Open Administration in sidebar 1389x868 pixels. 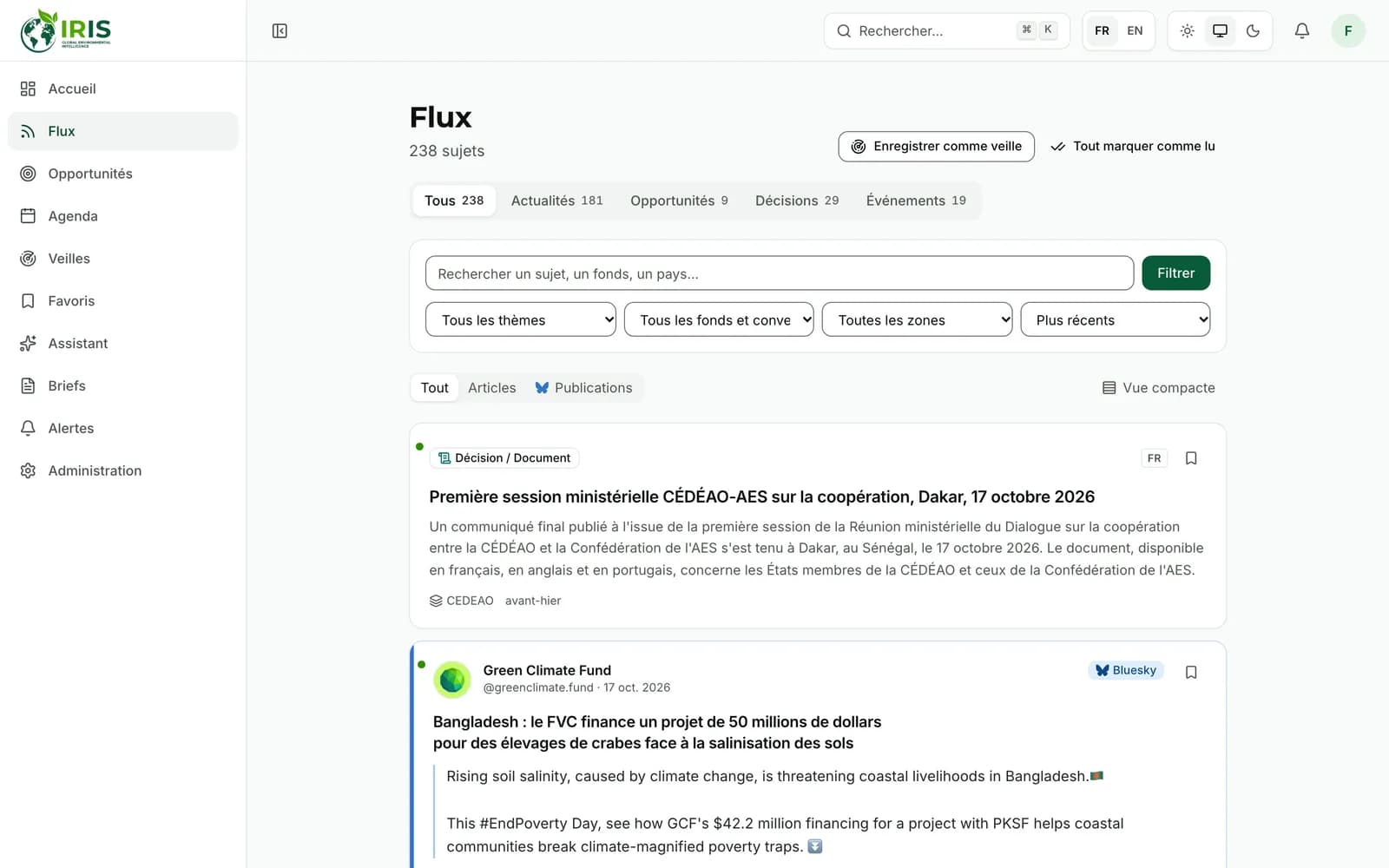(x=122, y=471)
